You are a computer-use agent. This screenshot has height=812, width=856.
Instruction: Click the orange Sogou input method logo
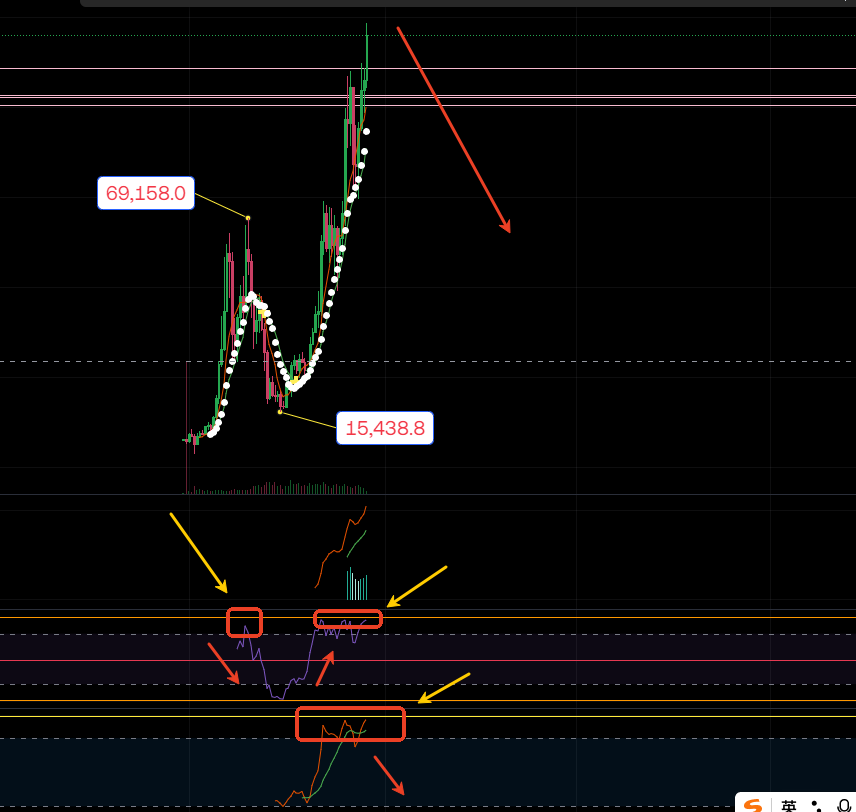(753, 805)
